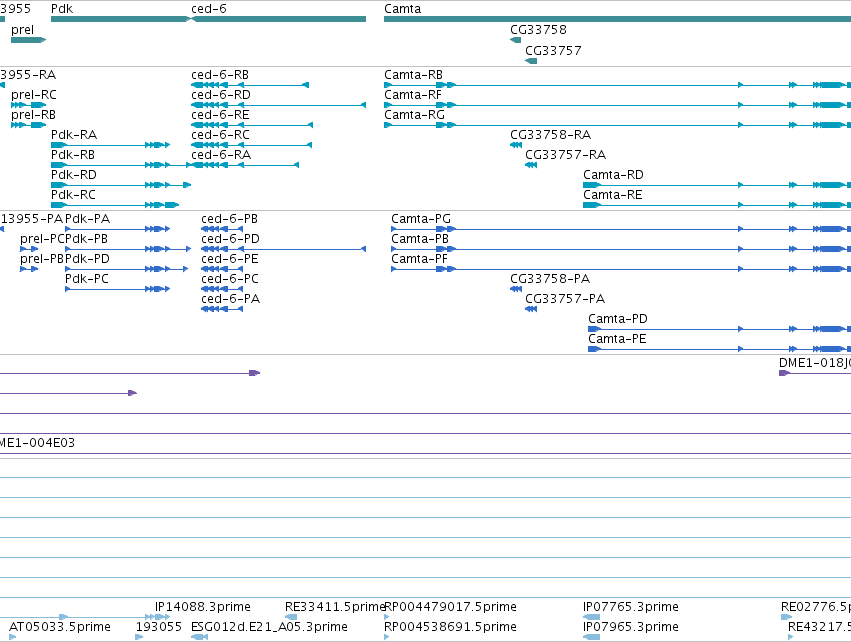Screen dimensions: 851x642
Task: Select protein Pdk-PB label
Action: tap(86, 239)
